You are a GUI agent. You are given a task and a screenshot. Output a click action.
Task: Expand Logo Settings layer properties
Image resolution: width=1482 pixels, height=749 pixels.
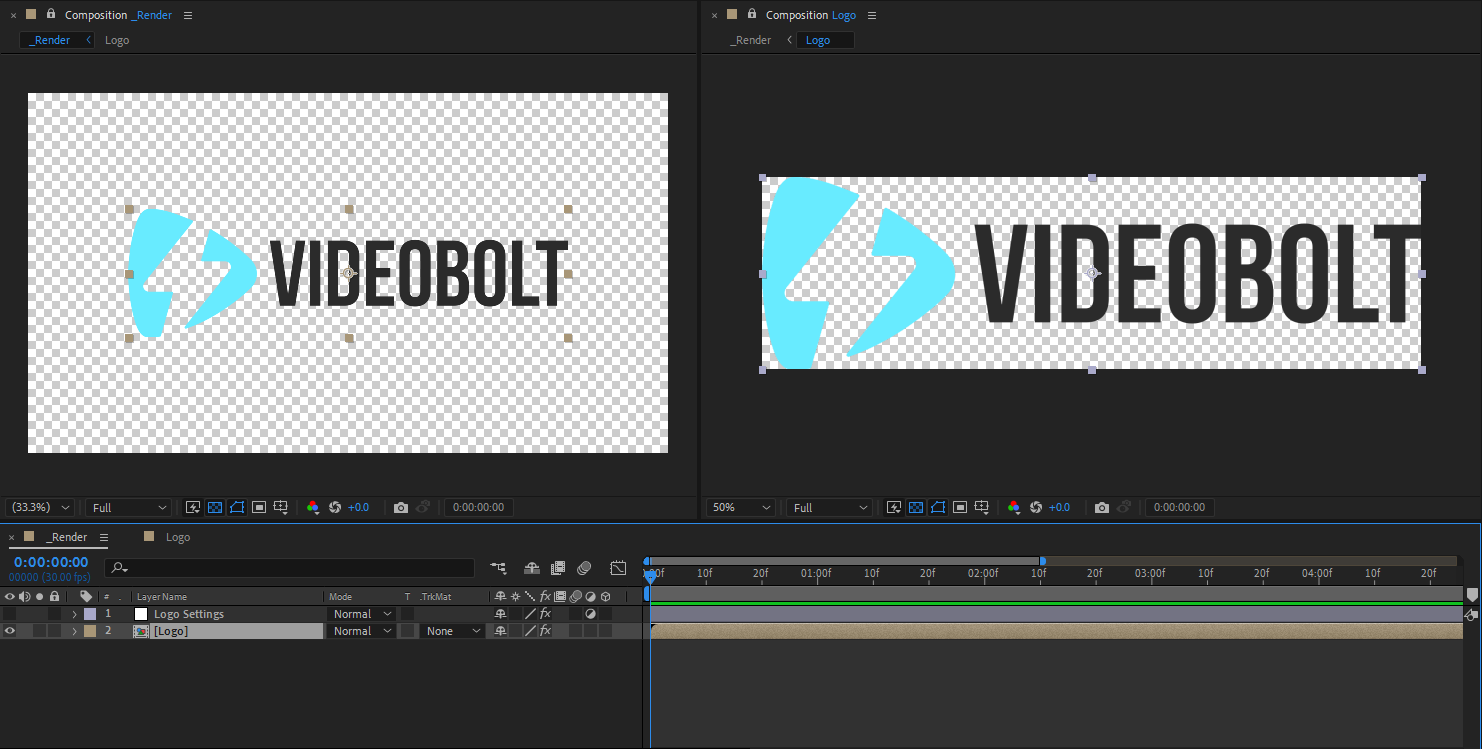click(74, 614)
